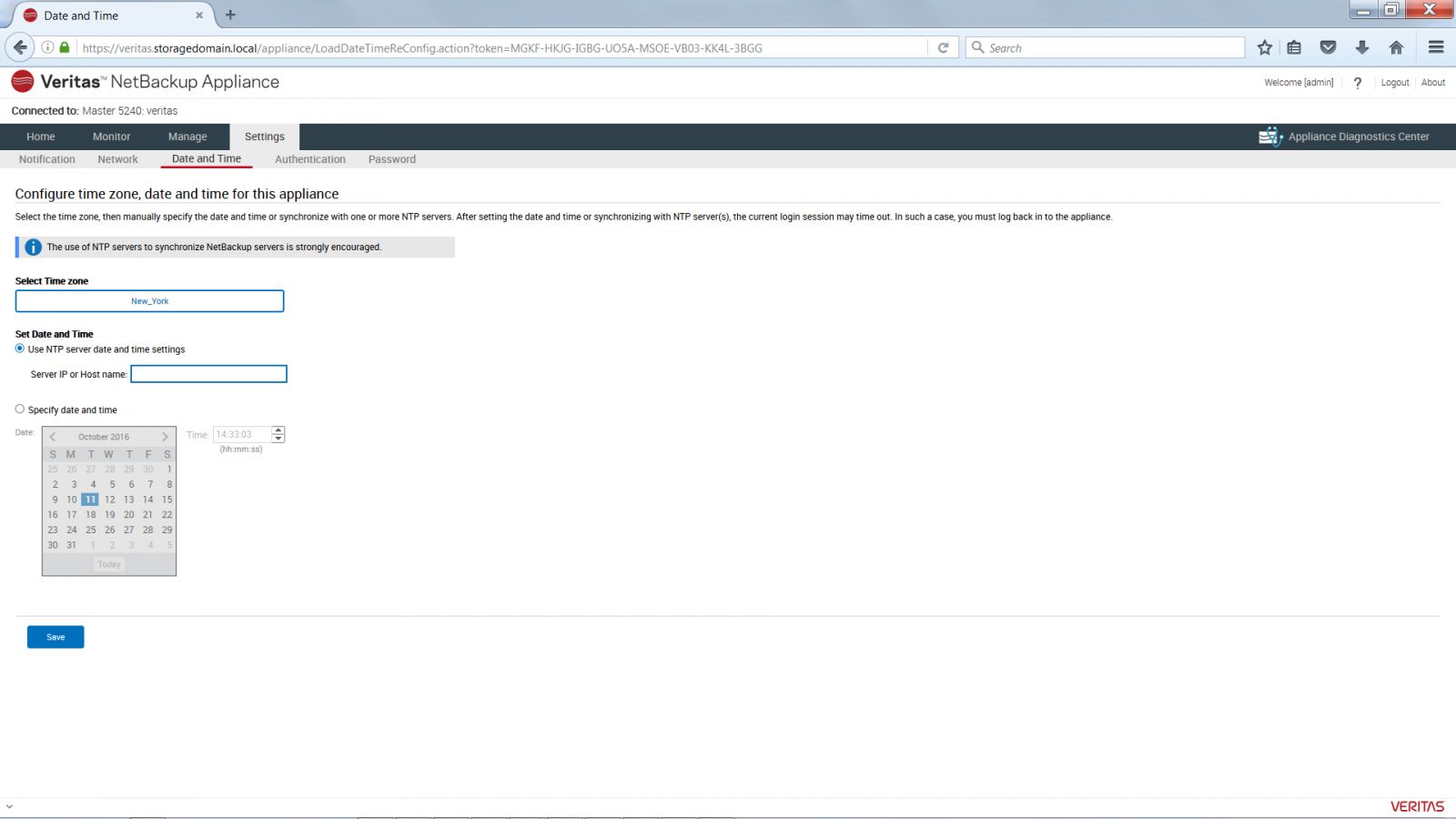Screen dimensions: 1456x819
Task: Click the browser Search box
Action: point(1106,47)
